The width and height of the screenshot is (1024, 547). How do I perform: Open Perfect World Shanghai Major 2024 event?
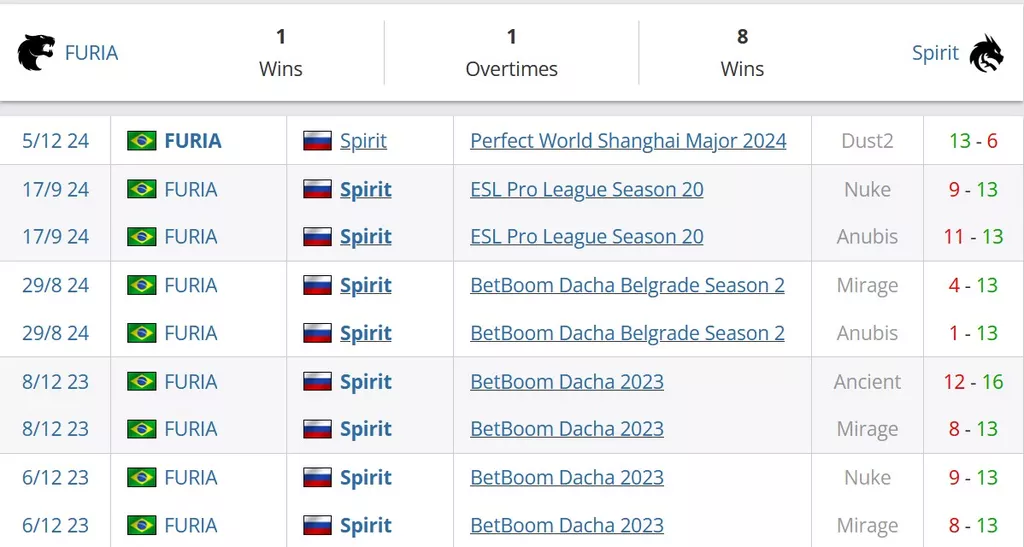pyautogui.click(x=628, y=140)
